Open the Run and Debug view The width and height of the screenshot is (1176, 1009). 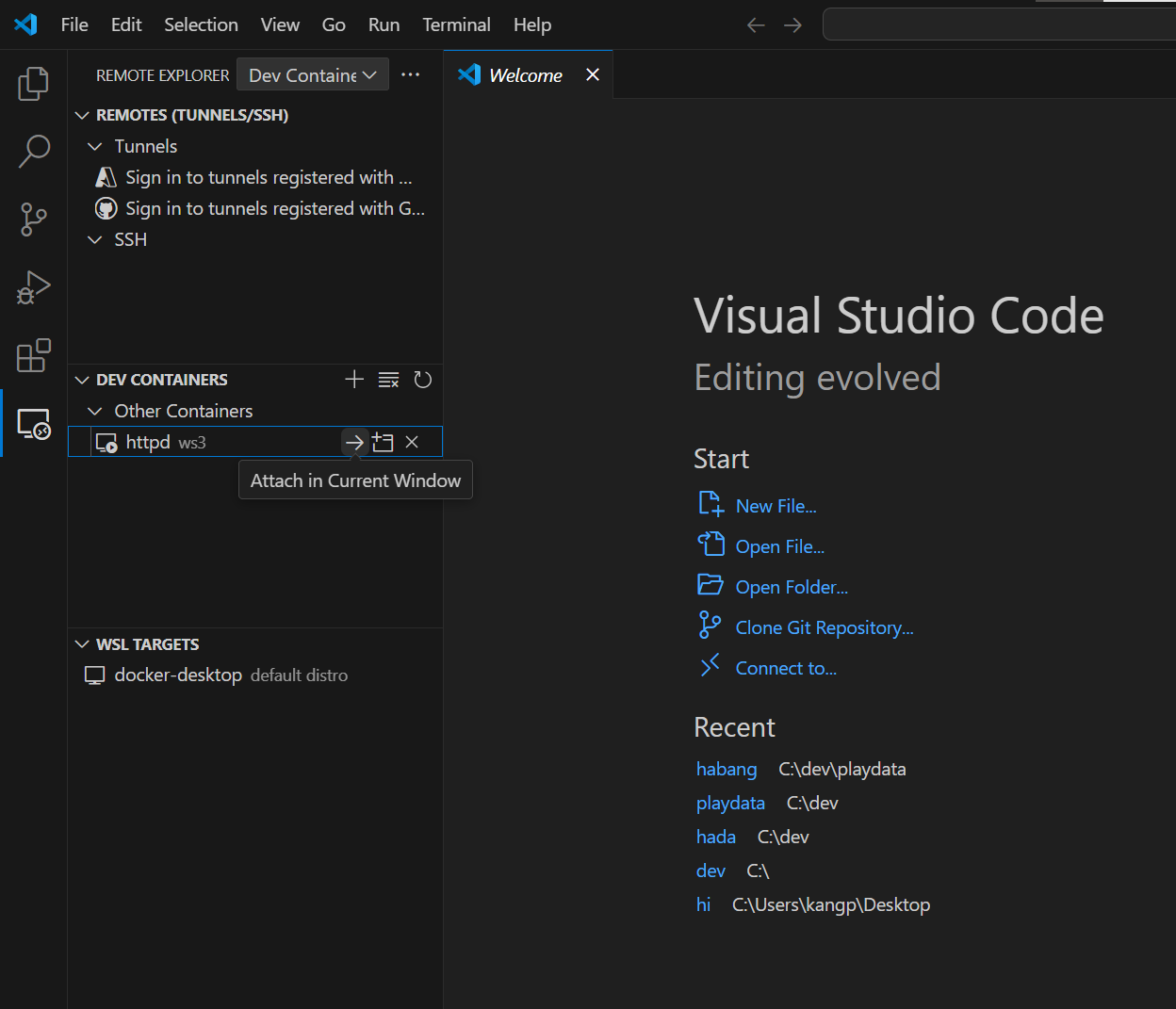33,287
